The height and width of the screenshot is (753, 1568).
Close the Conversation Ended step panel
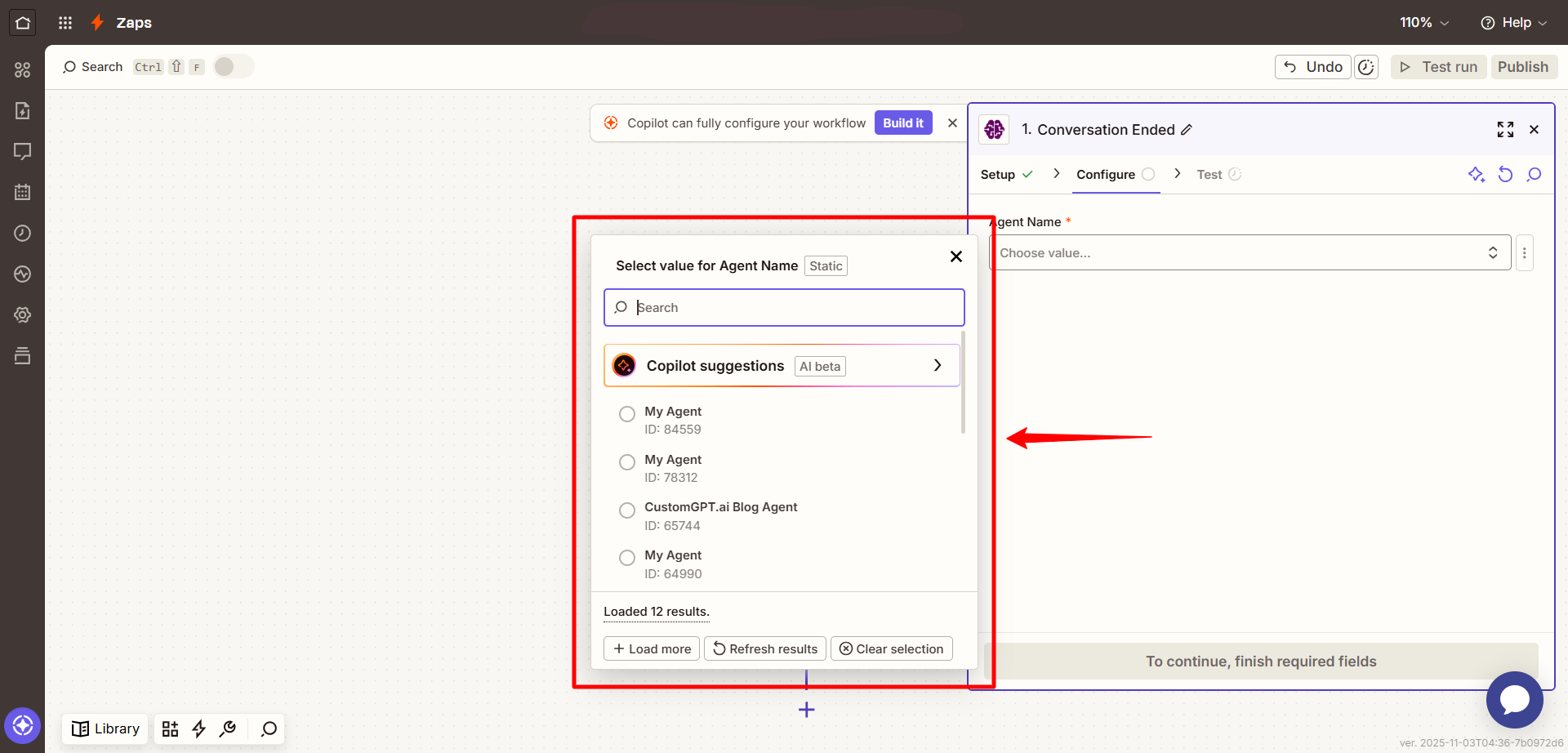[x=1535, y=130]
